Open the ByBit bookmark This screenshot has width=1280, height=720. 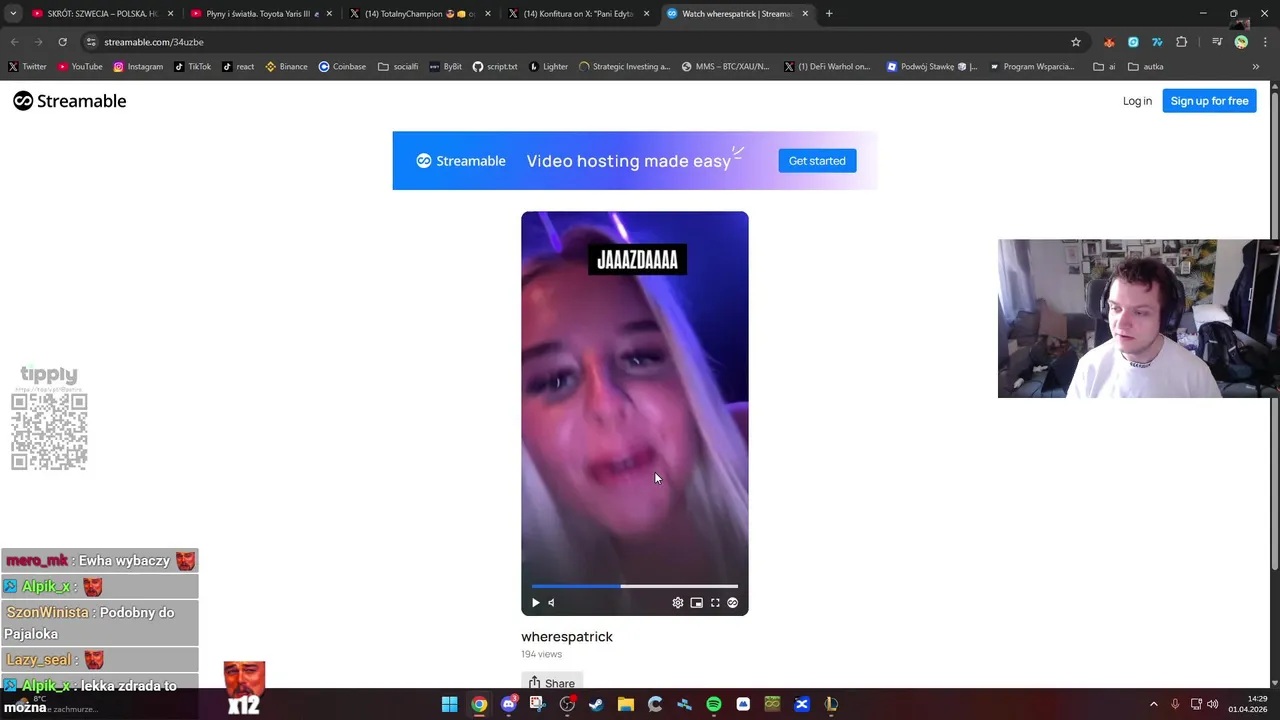(x=446, y=67)
